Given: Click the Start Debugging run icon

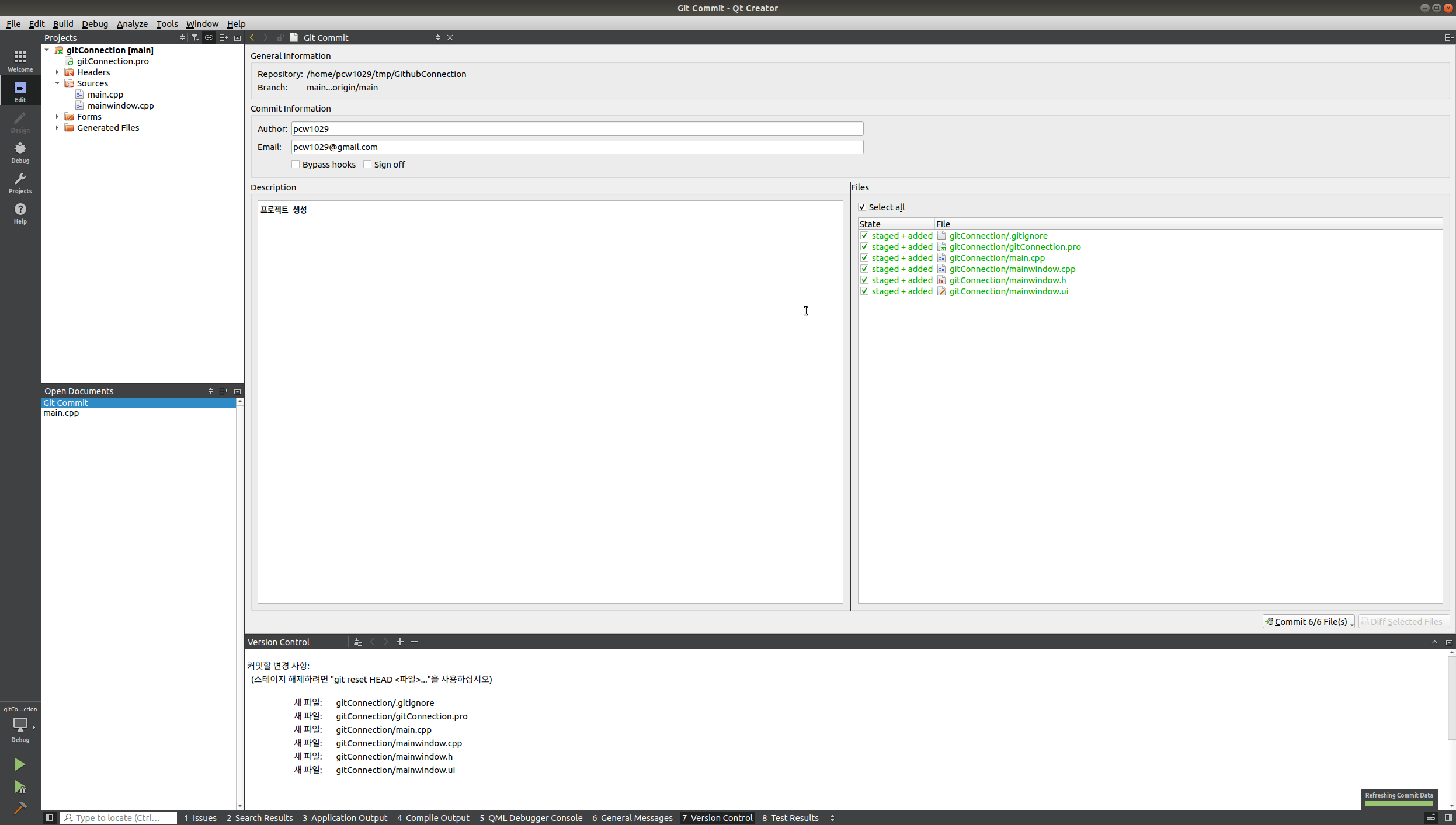Looking at the screenshot, I should [x=20, y=787].
